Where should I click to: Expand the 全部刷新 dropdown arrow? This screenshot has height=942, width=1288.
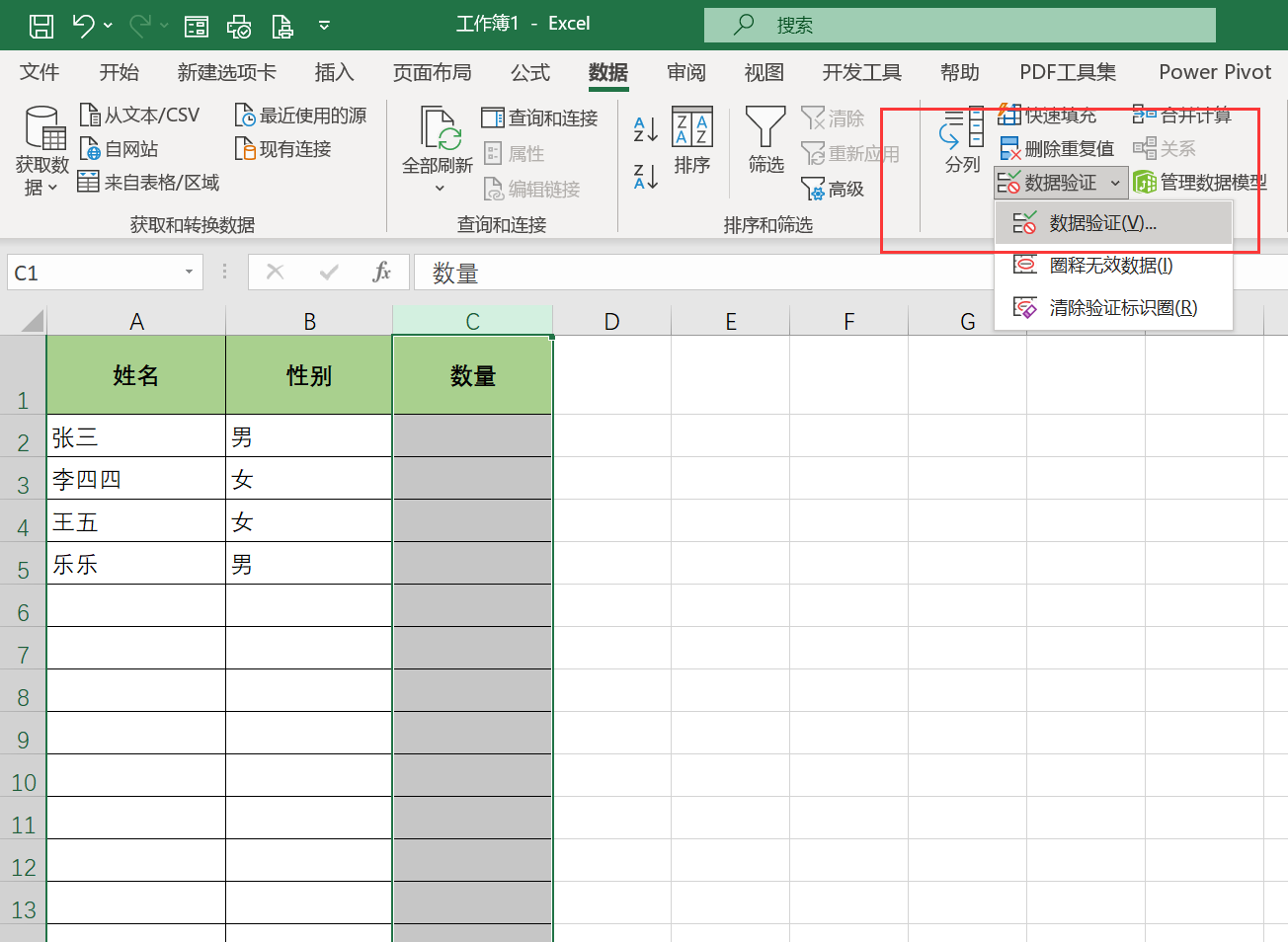pos(440,188)
